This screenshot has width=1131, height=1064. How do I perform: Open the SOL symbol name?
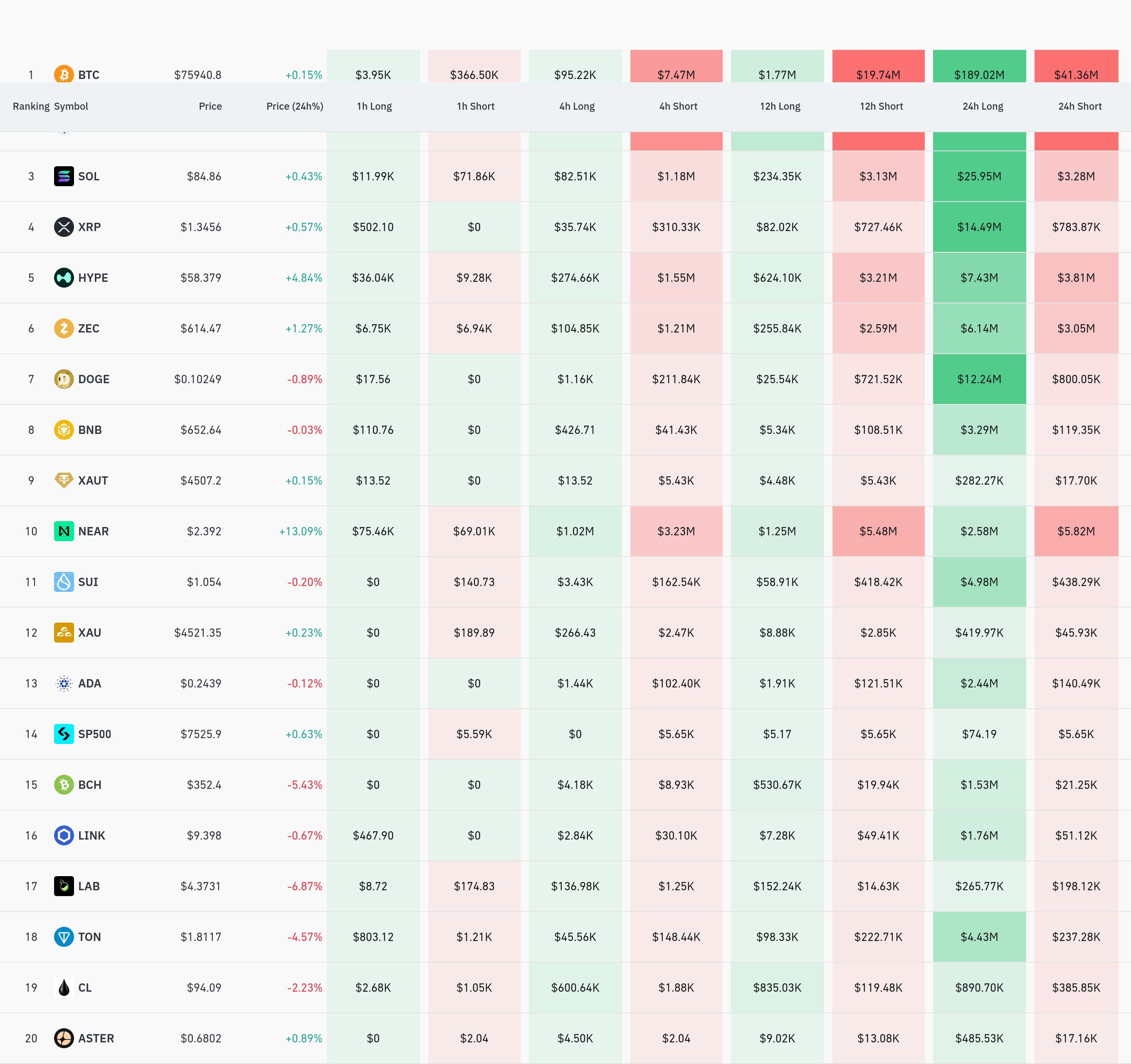[89, 176]
